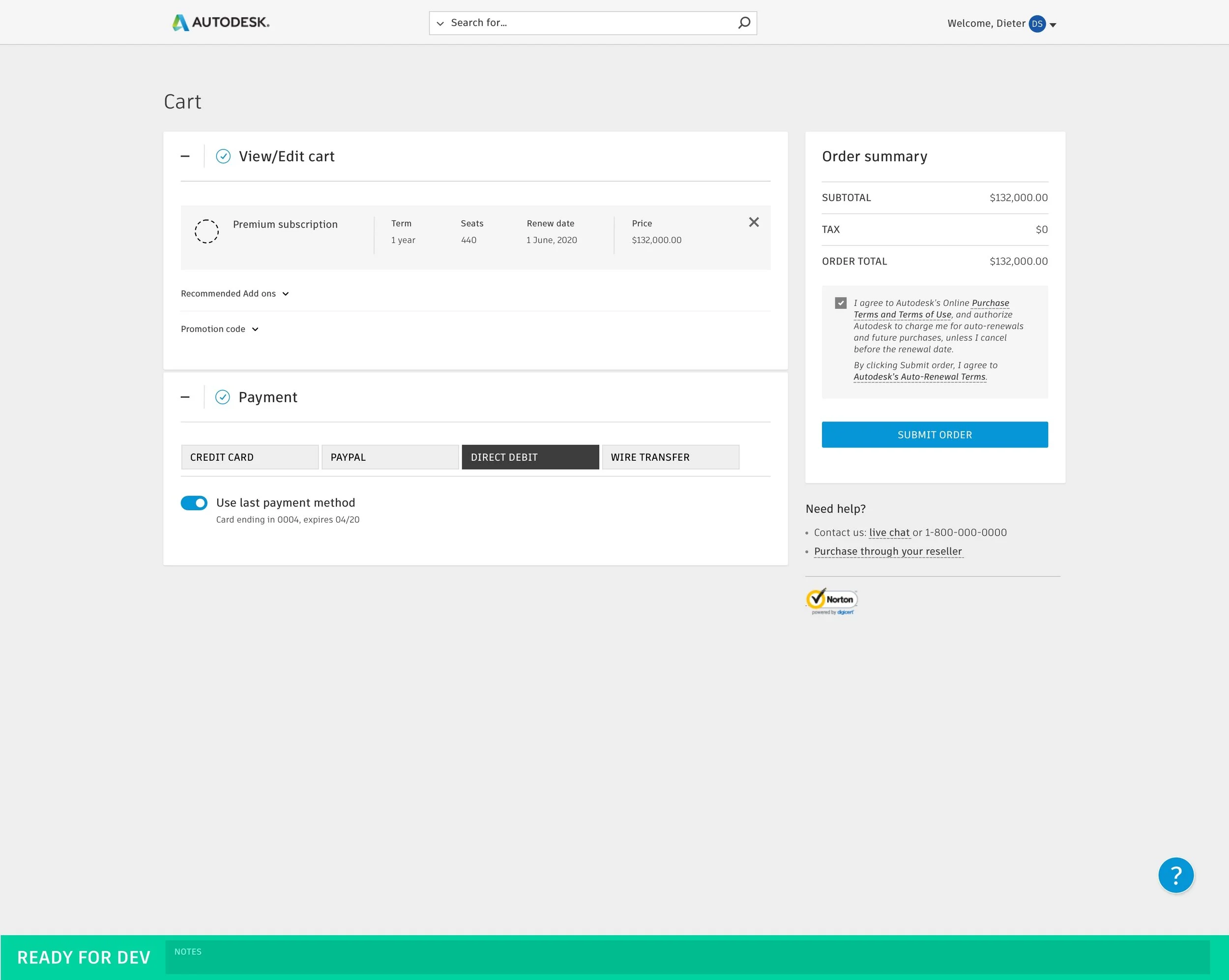Collapse the View/Edit cart section

point(185,156)
